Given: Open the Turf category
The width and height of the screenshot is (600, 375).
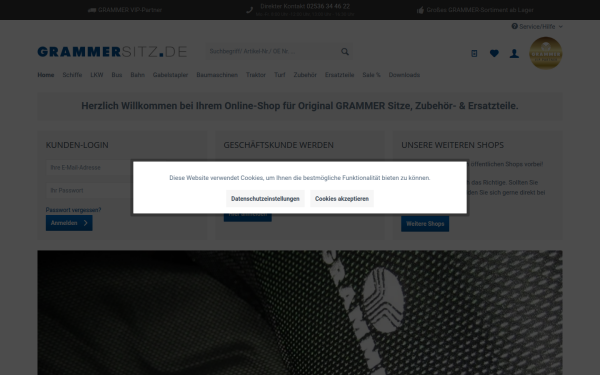Looking at the screenshot, I should click(x=280, y=75).
